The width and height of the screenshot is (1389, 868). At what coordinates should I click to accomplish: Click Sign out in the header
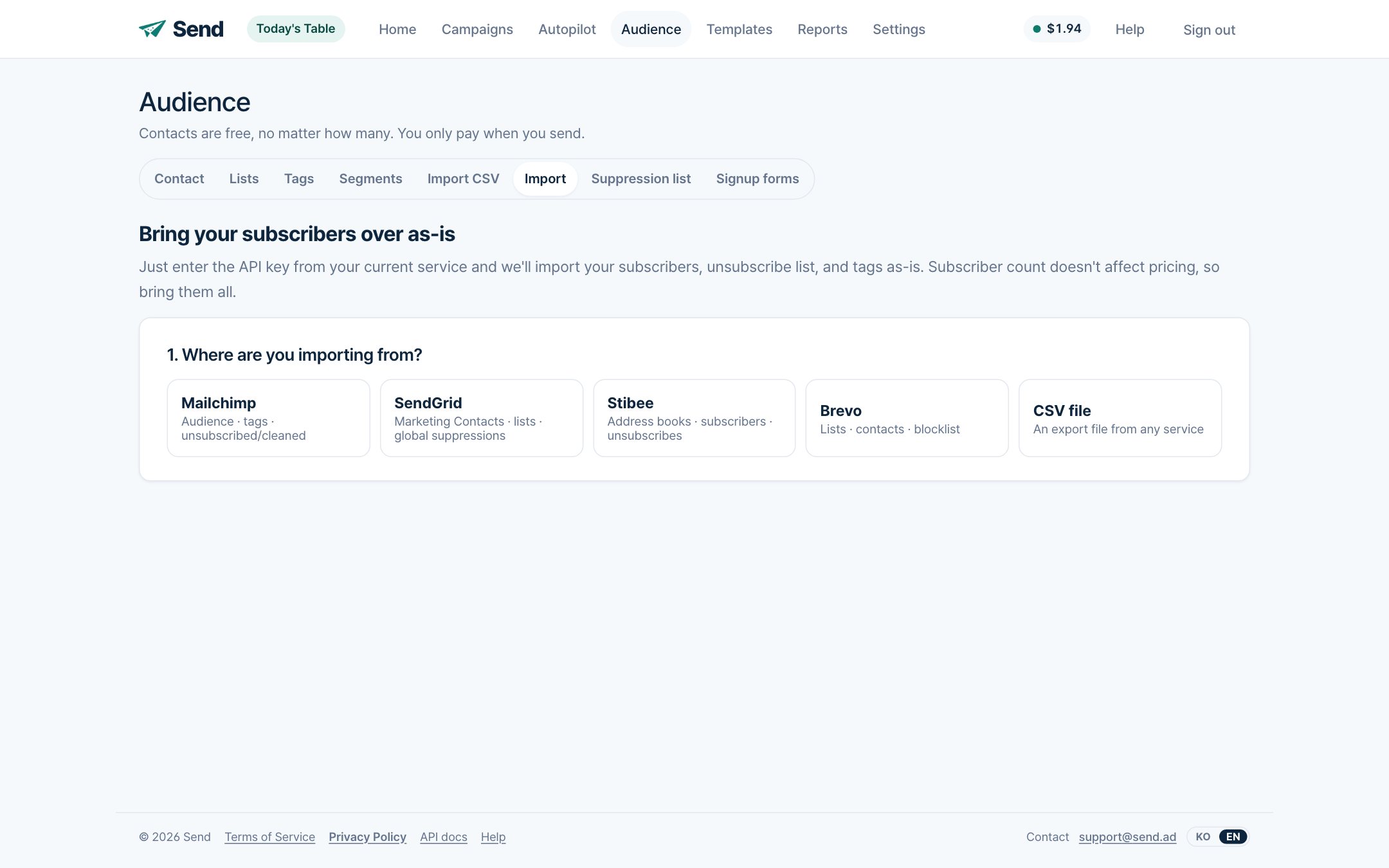point(1209,30)
